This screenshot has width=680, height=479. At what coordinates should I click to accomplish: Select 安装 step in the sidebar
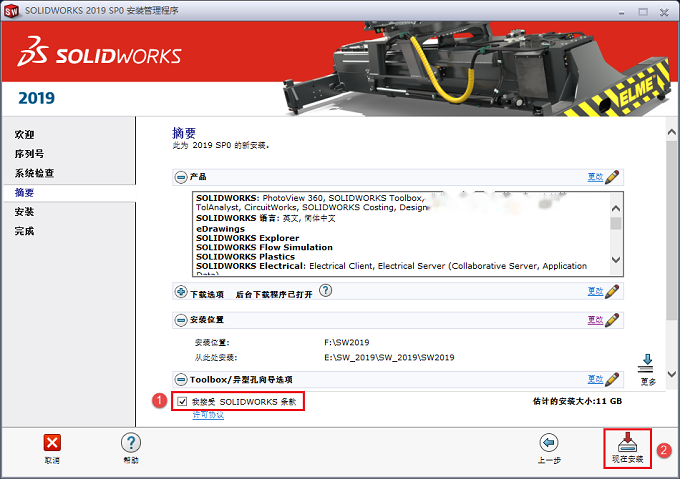24,212
